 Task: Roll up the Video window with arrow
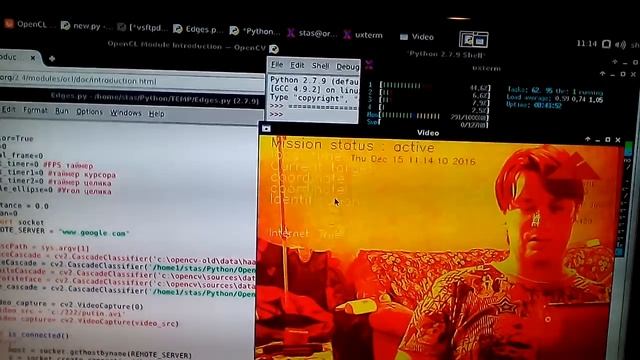point(587,139)
